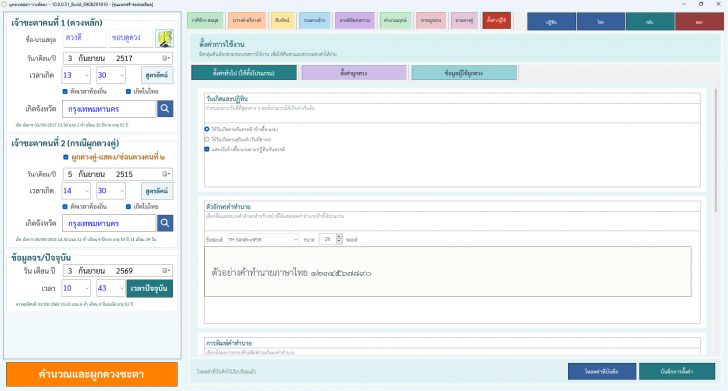Click the surname field ชอบดูดวง
Image resolution: width=728 pixels, height=391 pixels.
coord(131,38)
